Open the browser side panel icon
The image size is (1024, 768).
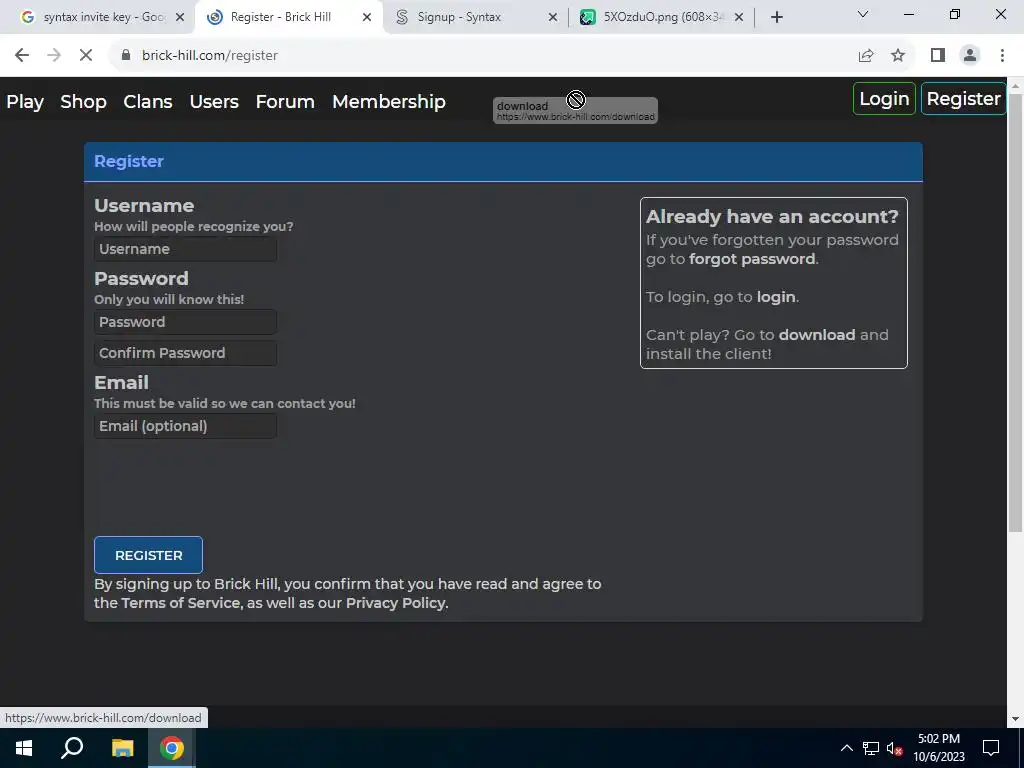[x=938, y=56]
